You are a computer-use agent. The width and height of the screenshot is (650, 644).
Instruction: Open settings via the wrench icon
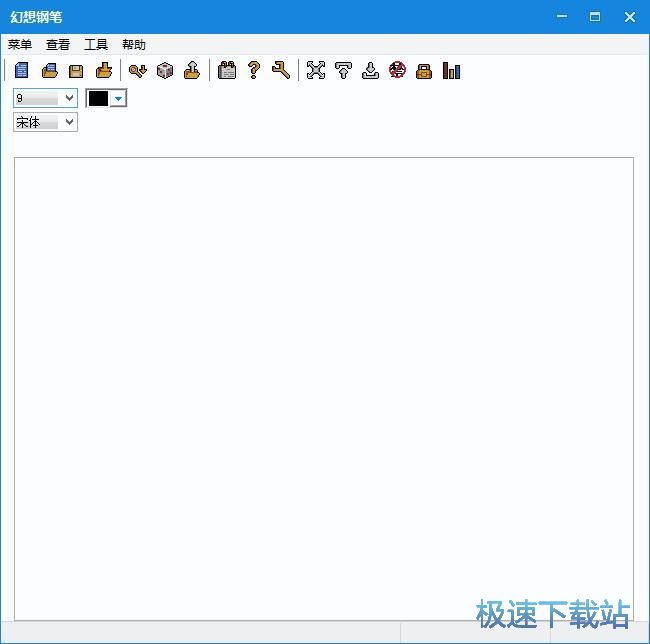(x=281, y=70)
